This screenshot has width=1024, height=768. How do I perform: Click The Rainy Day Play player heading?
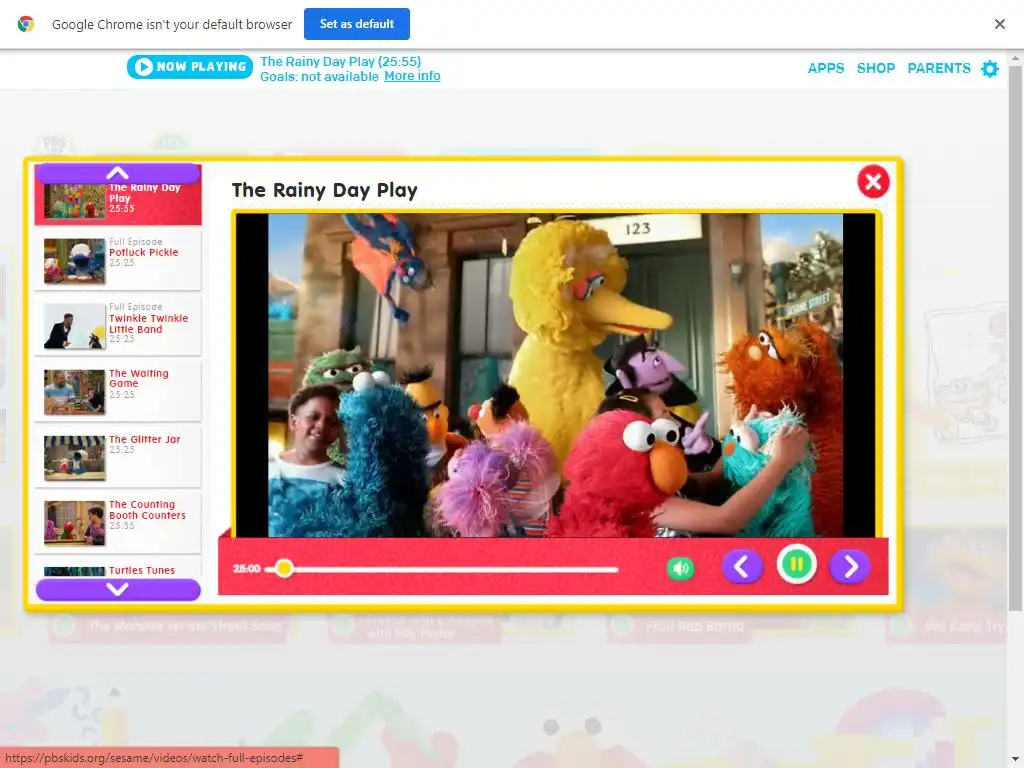click(x=325, y=190)
